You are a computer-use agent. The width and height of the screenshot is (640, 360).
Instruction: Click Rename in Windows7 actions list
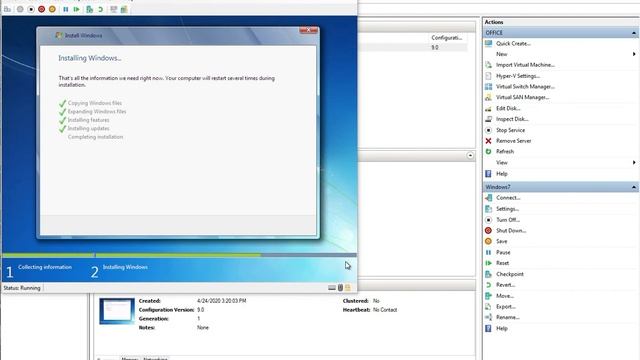click(508, 317)
